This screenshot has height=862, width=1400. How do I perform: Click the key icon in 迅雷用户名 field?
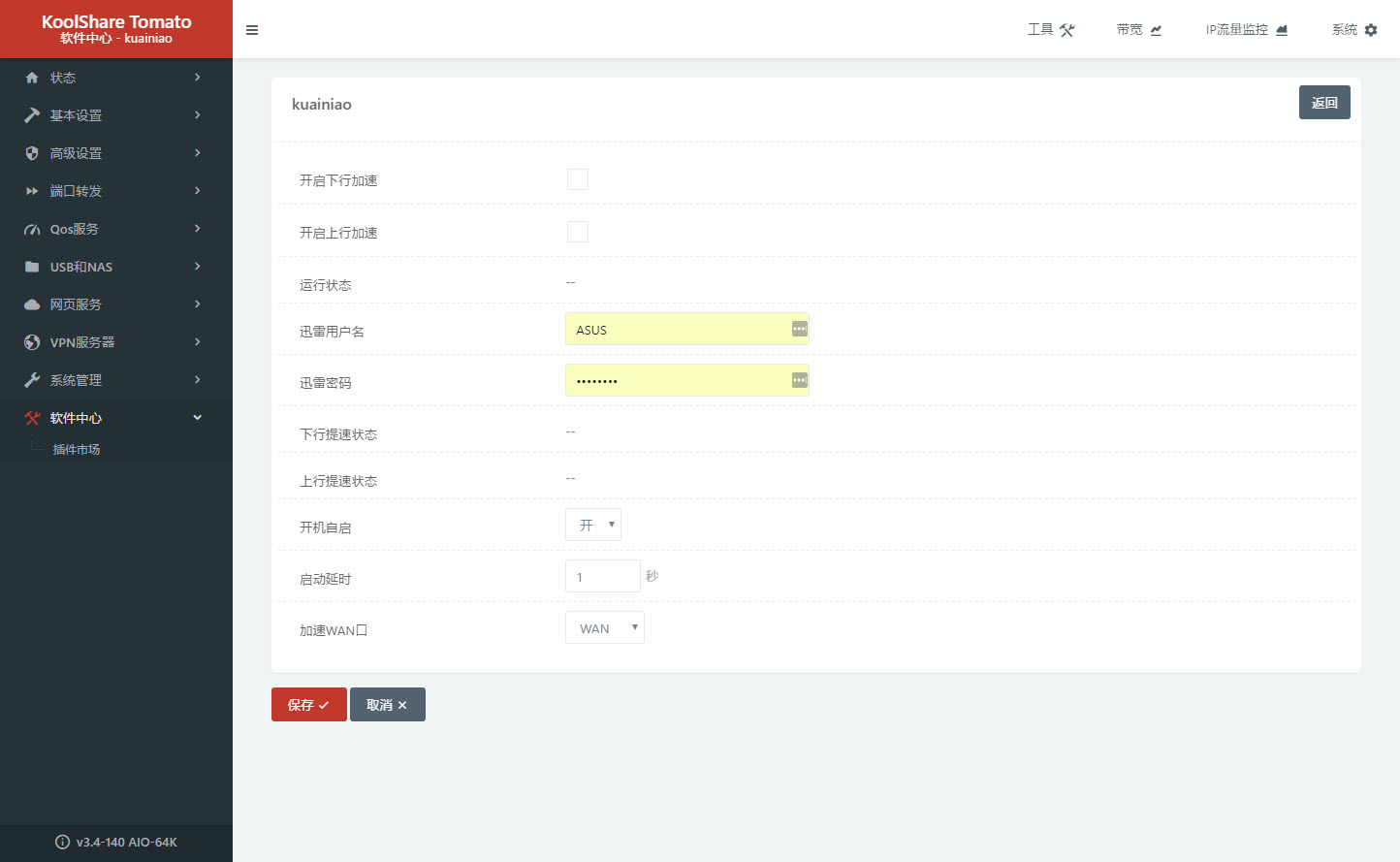click(799, 329)
